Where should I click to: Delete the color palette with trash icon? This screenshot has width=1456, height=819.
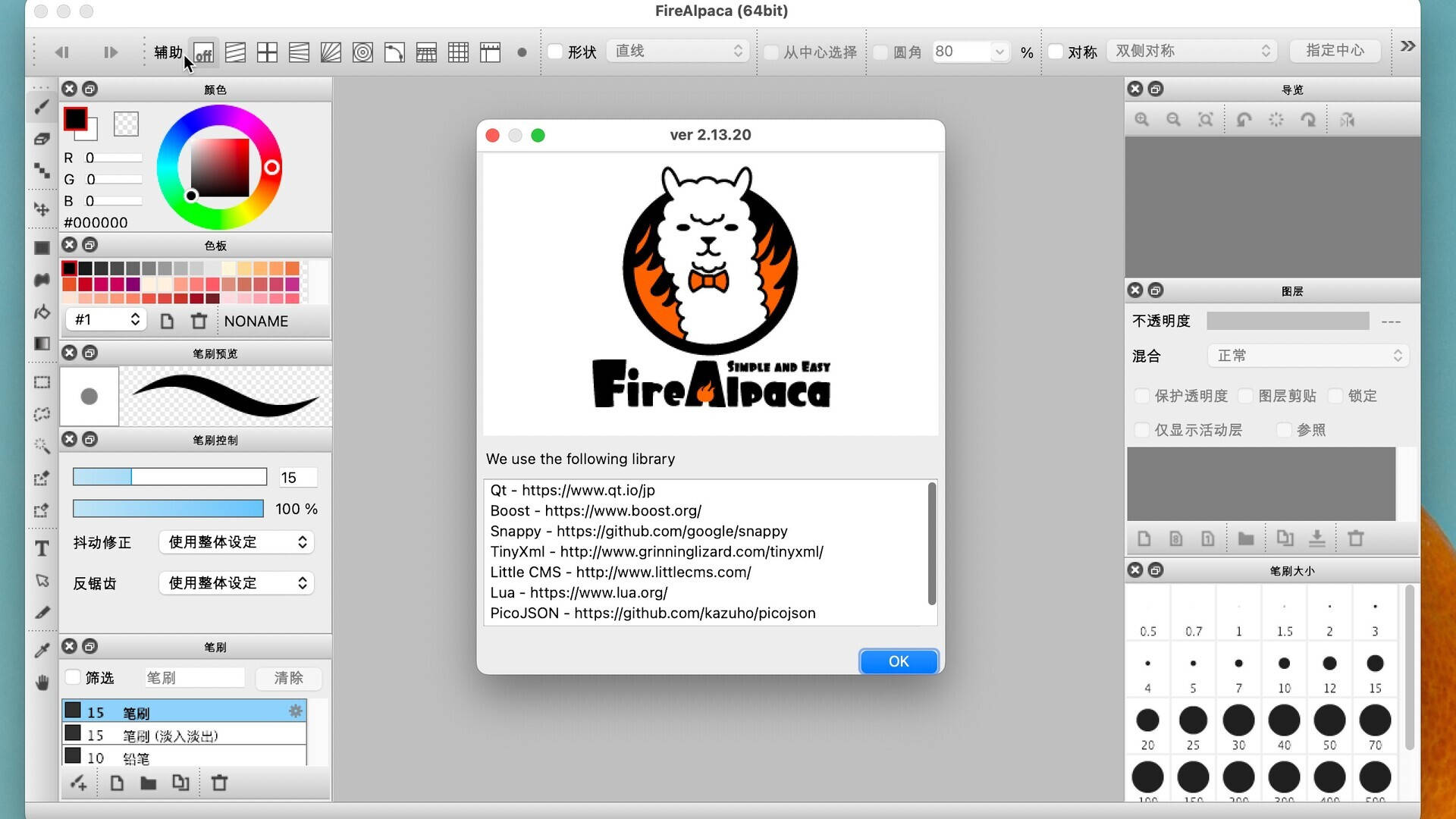[x=199, y=321]
